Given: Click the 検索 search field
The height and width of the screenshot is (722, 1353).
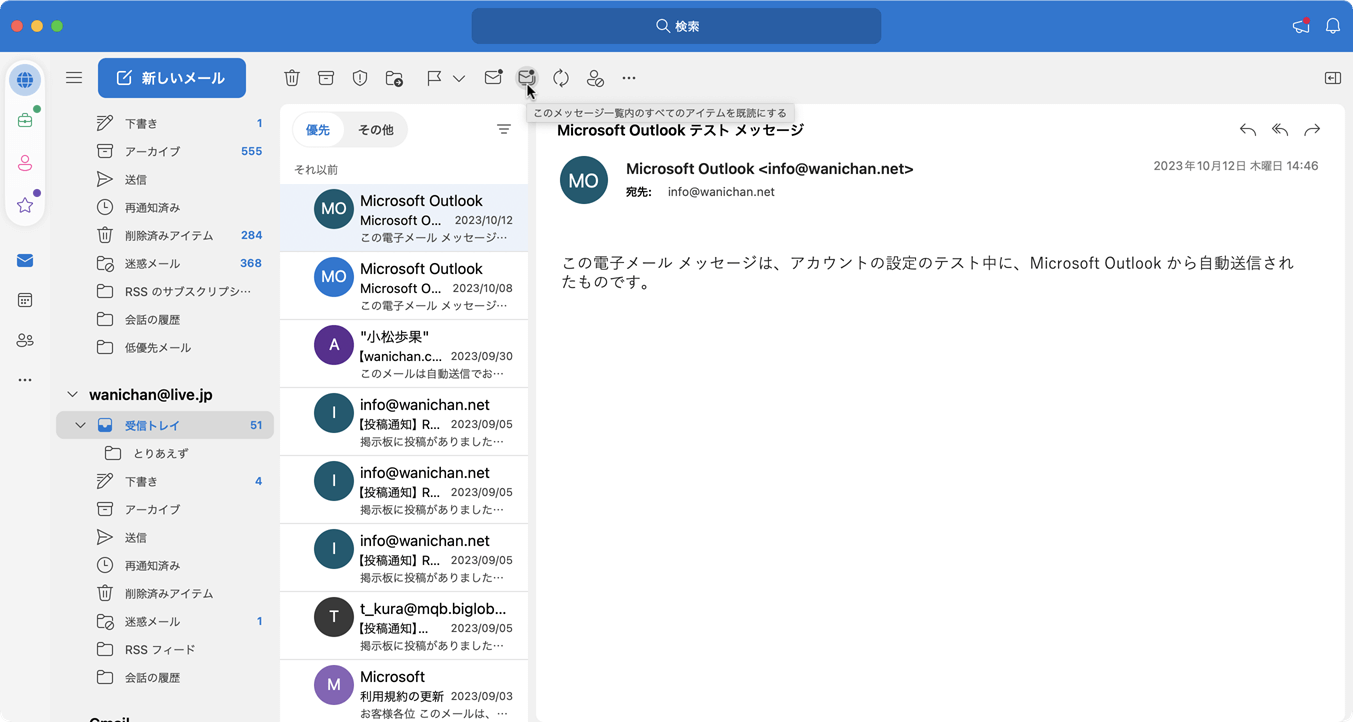Looking at the screenshot, I should (x=676, y=26).
